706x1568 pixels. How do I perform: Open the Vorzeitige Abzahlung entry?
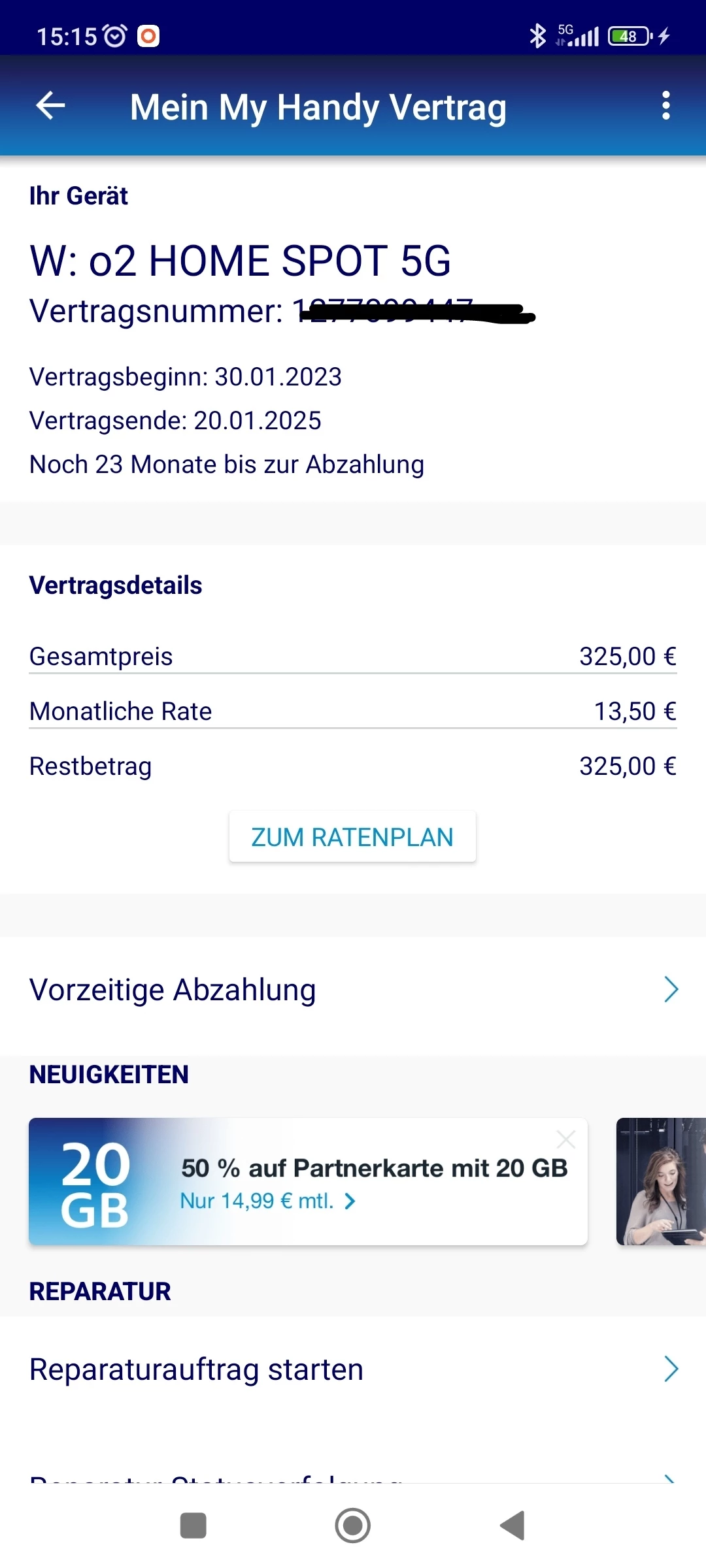click(173, 989)
